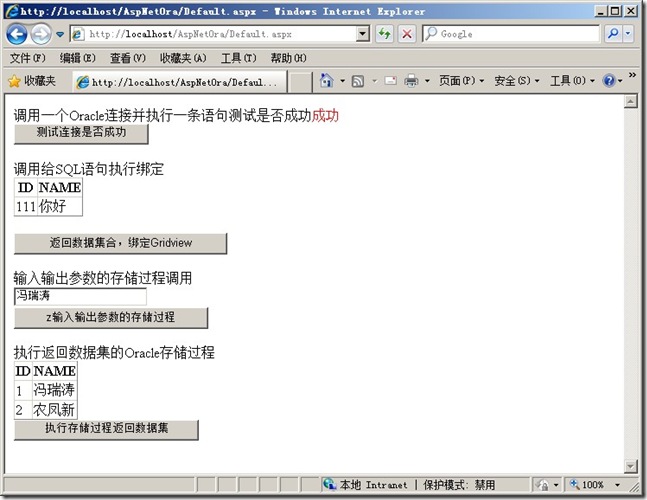Click the status bar privacy/security icon
The width and height of the screenshot is (647, 500).
tap(542, 485)
